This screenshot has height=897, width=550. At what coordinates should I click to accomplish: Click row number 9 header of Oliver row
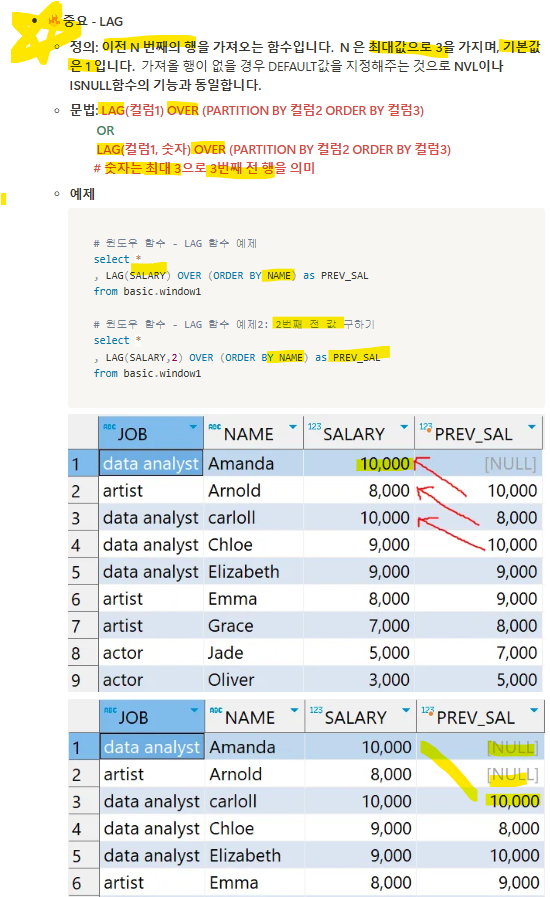click(x=83, y=680)
